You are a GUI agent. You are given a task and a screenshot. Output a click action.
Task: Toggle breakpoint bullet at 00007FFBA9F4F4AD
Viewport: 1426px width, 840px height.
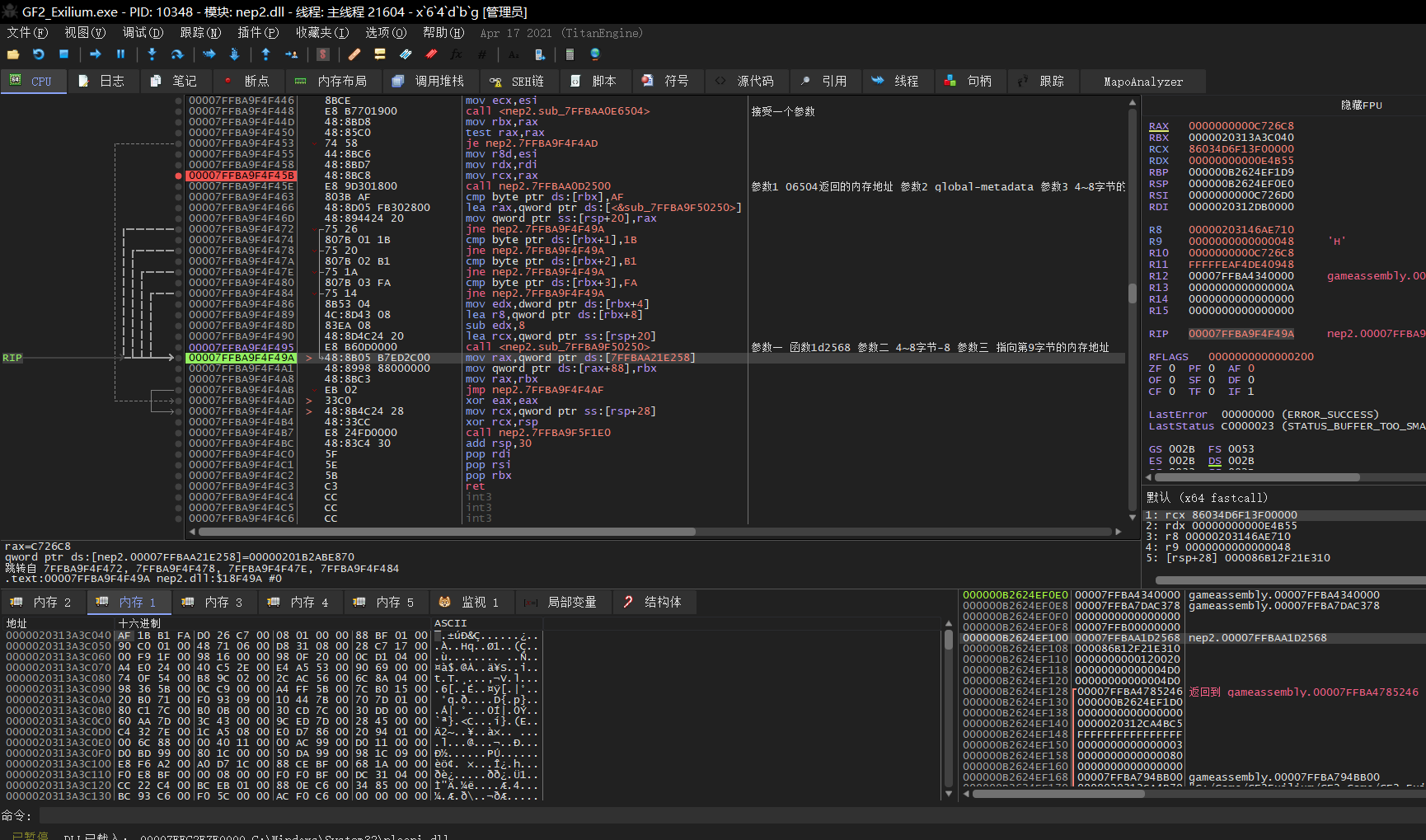pyautogui.click(x=179, y=401)
